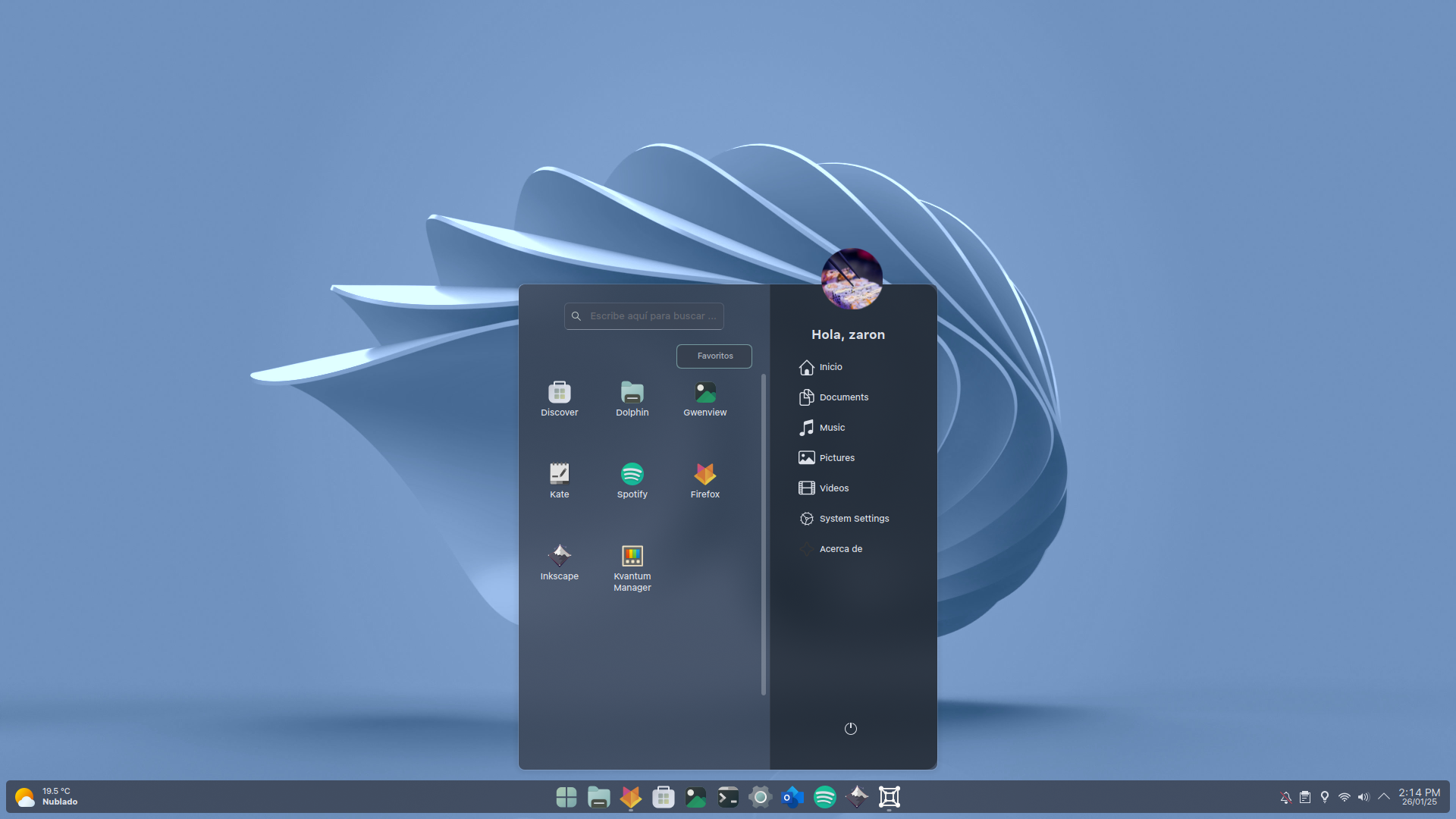Open Gwenview from the taskbar
Screen dimensions: 1456x819
pos(696,797)
